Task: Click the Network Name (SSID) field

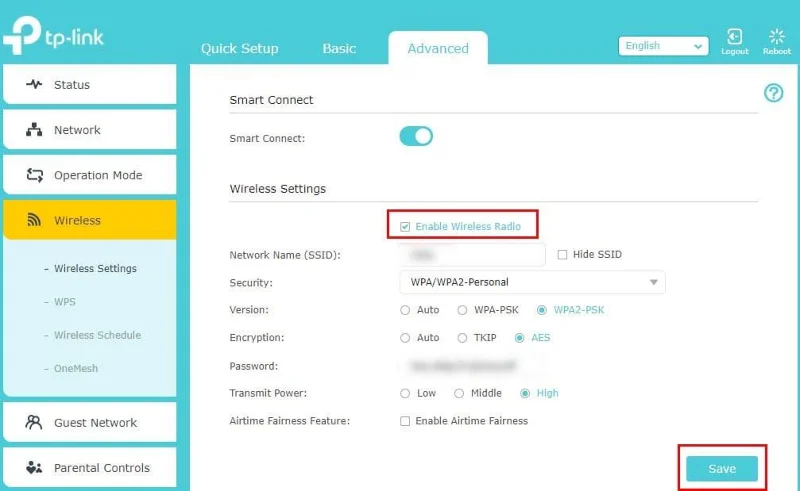Action: pyautogui.click(x=472, y=255)
